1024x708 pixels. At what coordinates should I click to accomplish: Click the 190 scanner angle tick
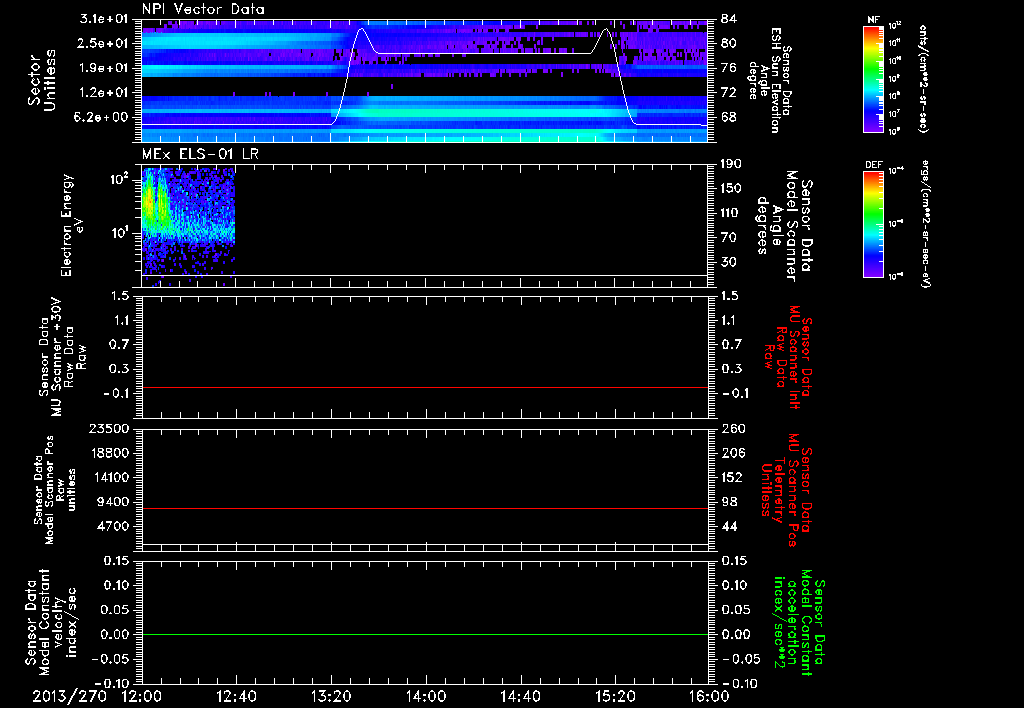pos(731,164)
